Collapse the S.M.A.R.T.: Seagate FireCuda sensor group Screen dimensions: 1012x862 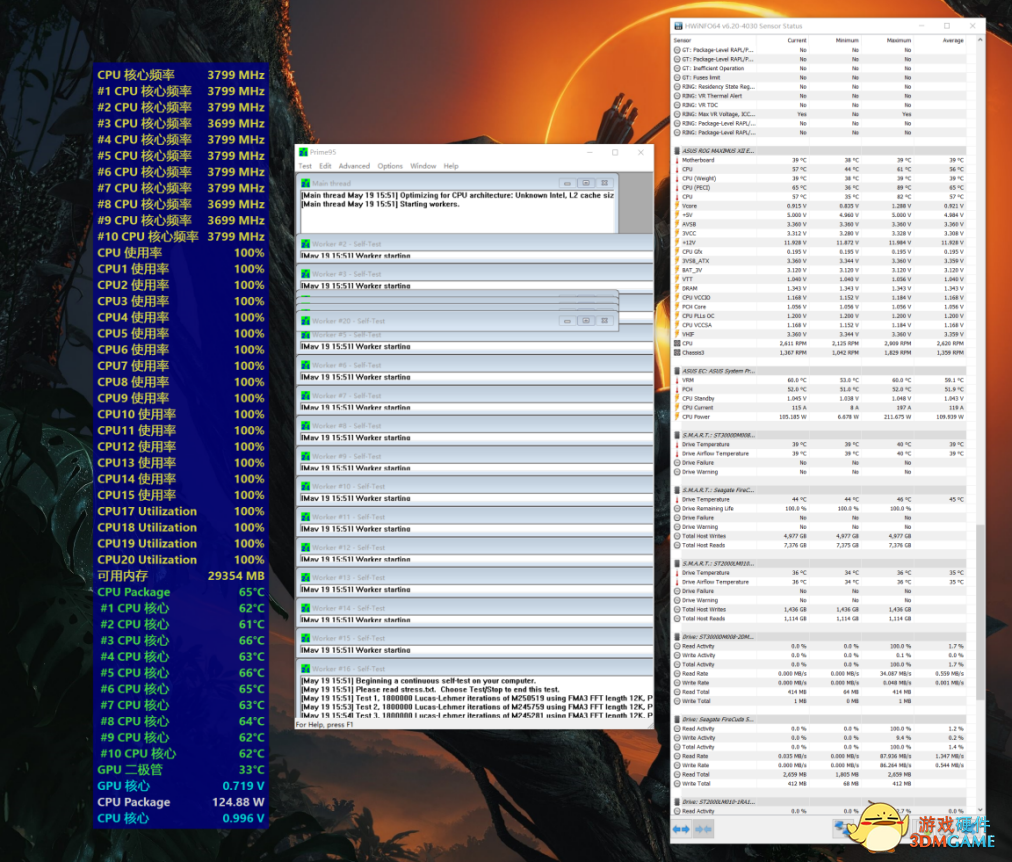tap(678, 490)
